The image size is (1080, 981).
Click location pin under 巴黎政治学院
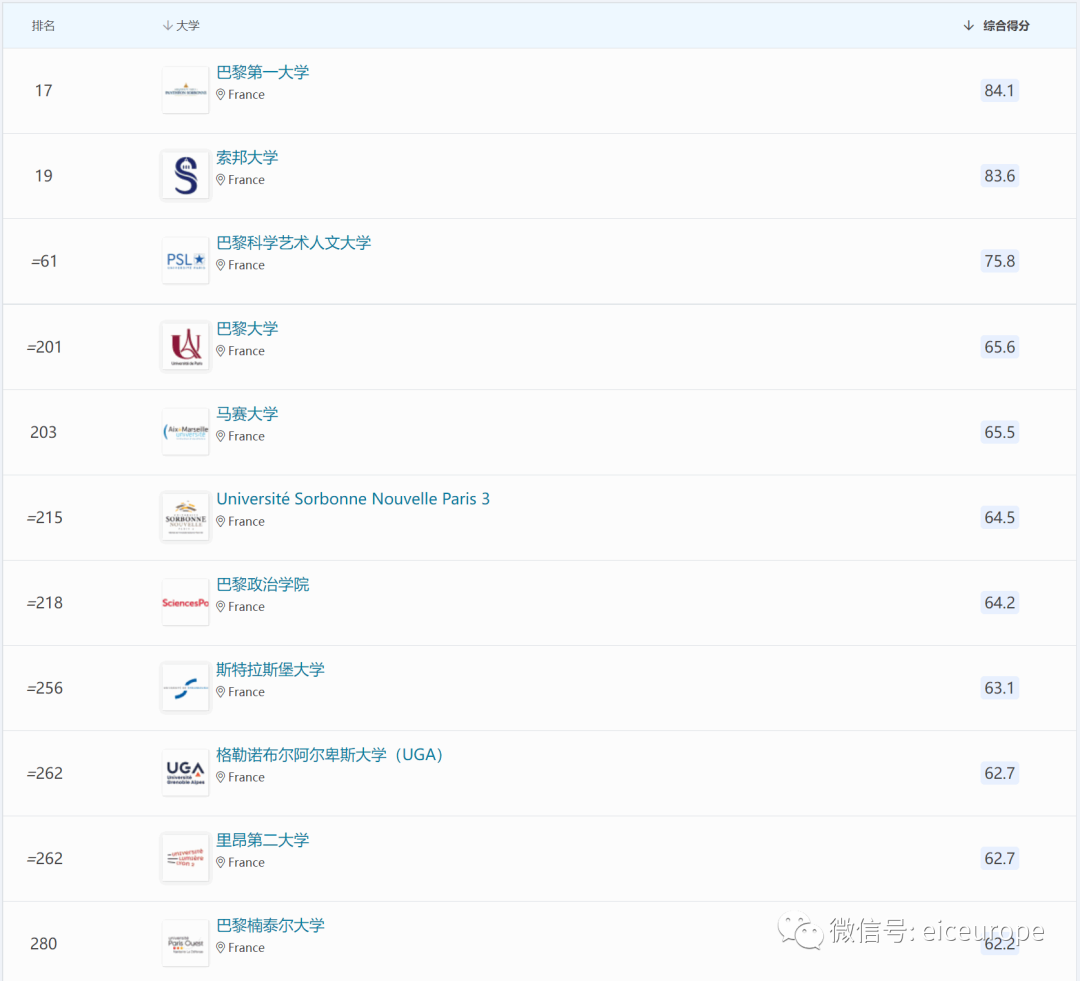click(x=220, y=607)
